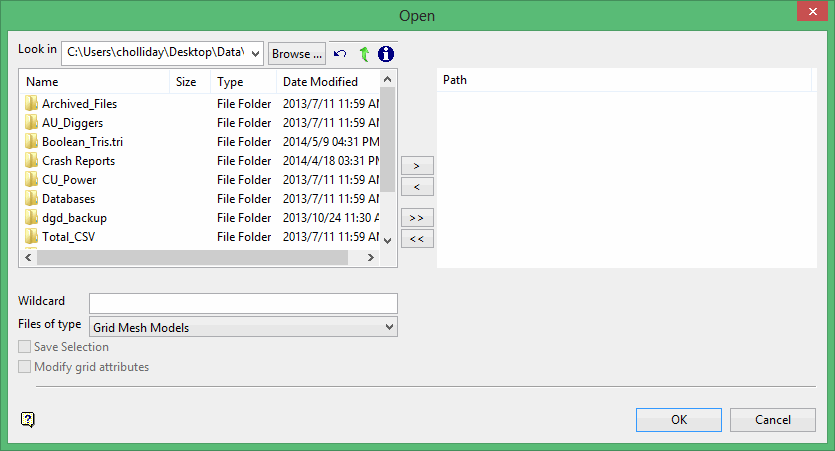835x451 pixels.
Task: Sort by the Date Modified column header
Action: (328, 81)
